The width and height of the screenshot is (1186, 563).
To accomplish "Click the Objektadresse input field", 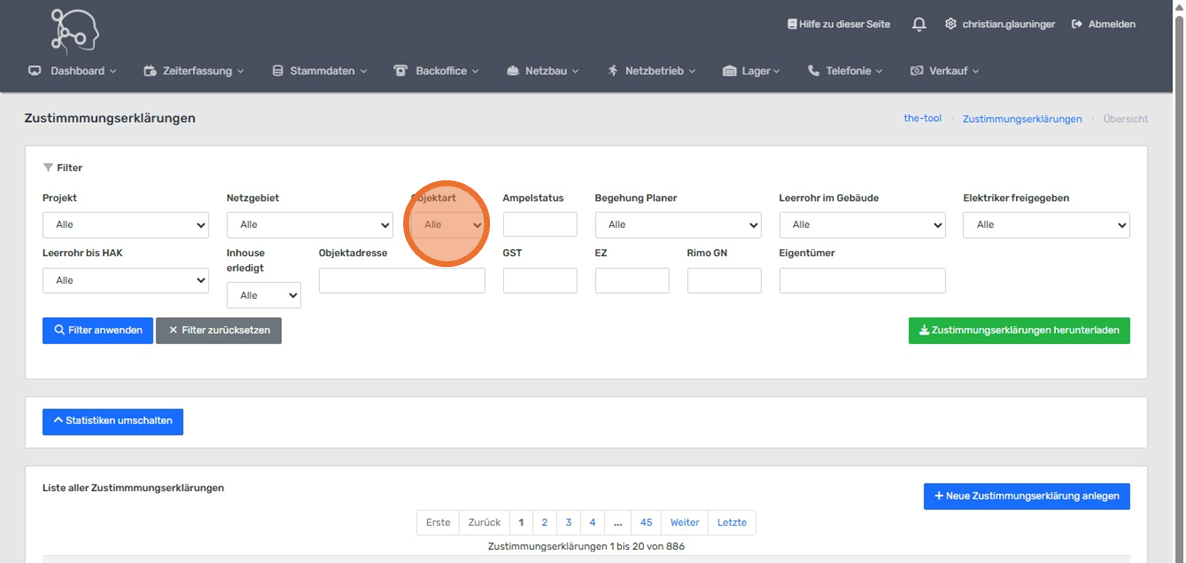I will pyautogui.click(x=401, y=281).
